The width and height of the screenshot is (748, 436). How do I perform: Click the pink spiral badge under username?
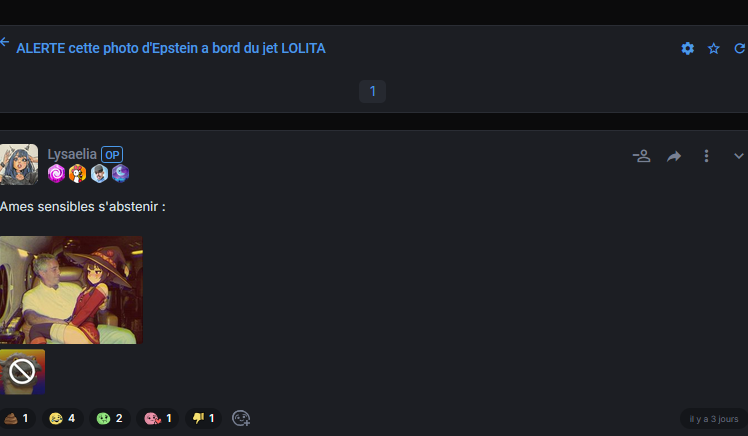click(56, 174)
